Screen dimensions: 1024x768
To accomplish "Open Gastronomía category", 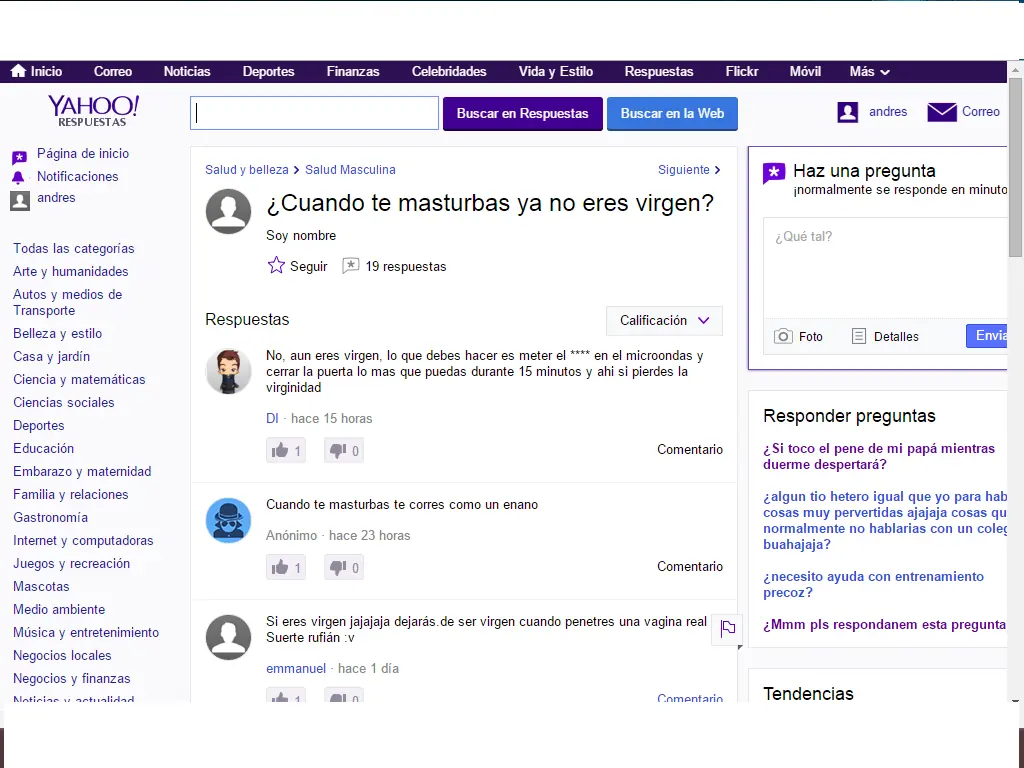I will (50, 518).
